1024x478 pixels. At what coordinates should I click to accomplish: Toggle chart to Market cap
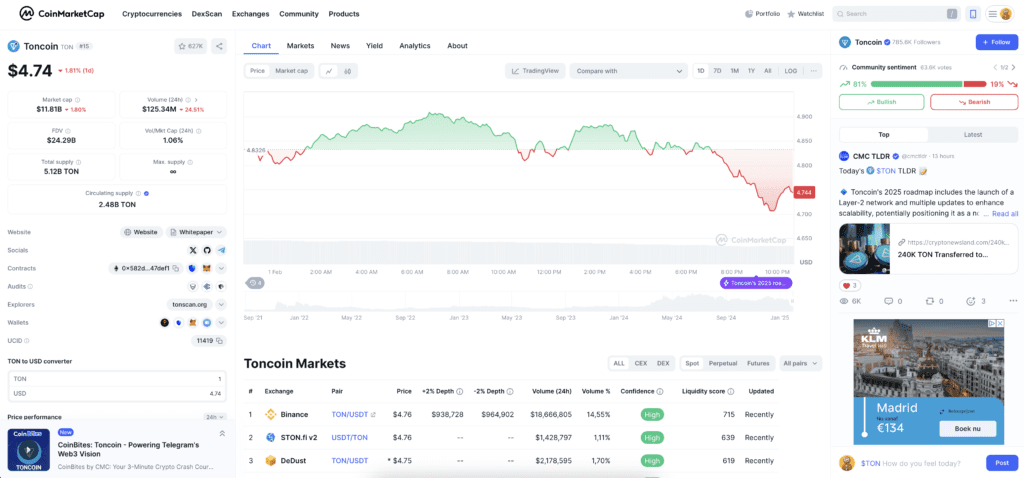point(292,71)
